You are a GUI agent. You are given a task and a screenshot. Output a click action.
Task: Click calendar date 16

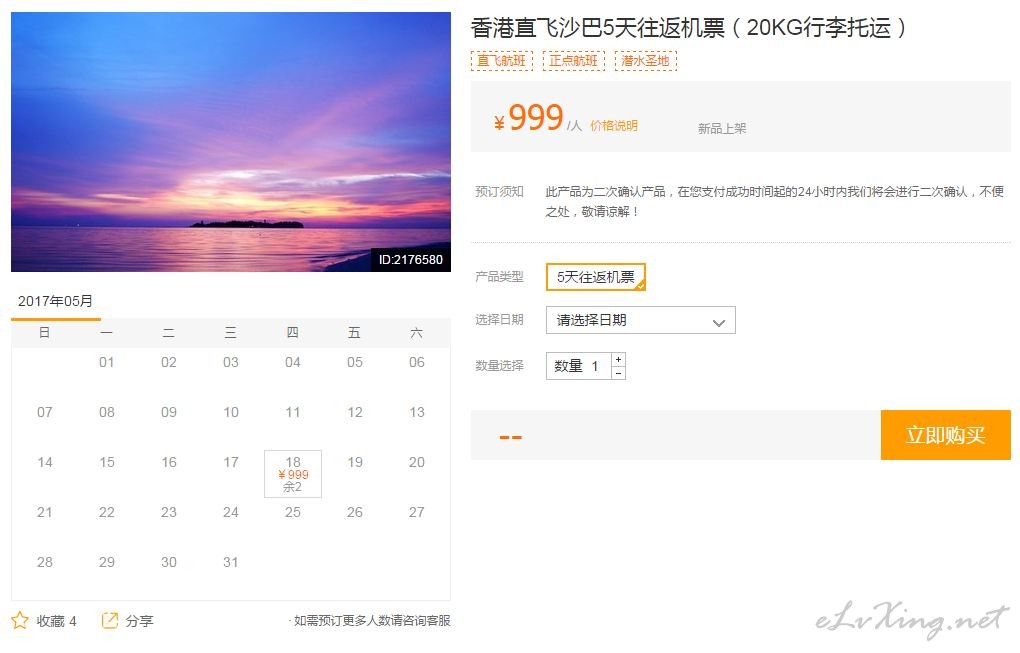pyautogui.click(x=168, y=462)
